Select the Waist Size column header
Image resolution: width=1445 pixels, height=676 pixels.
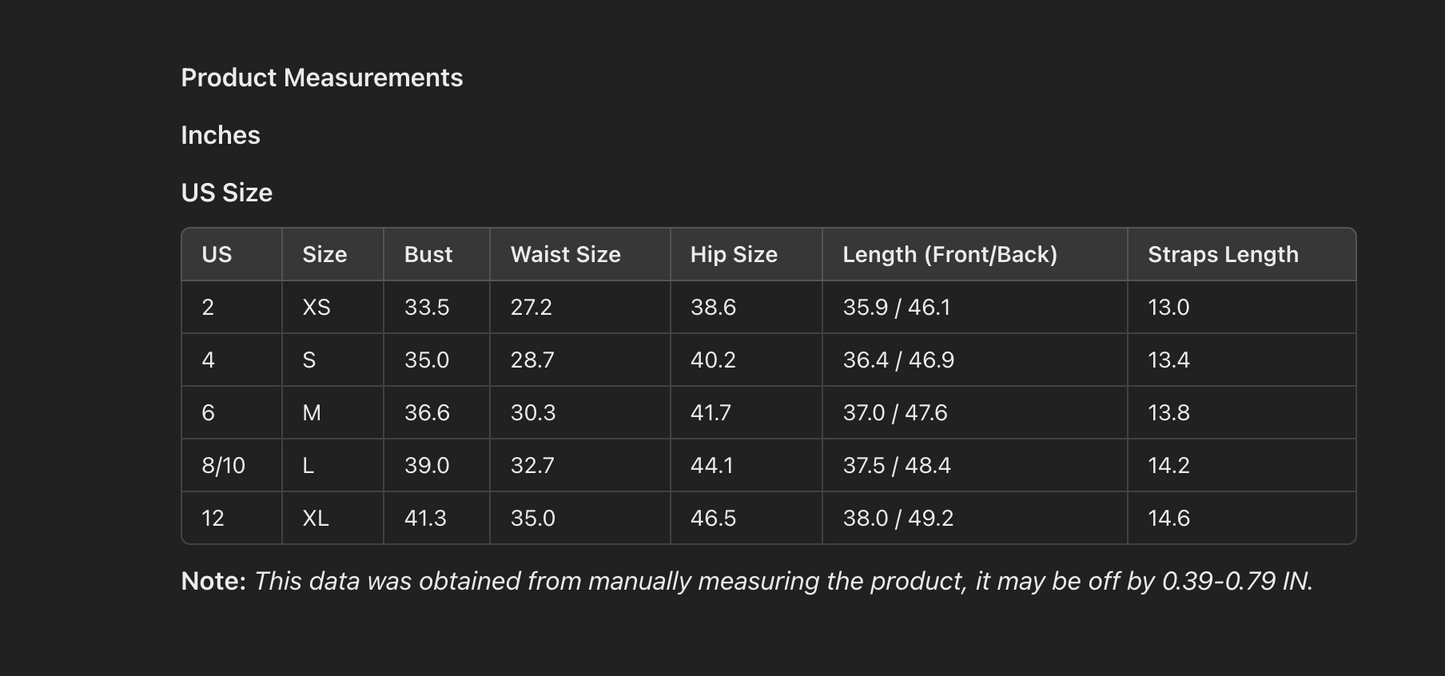pos(565,255)
